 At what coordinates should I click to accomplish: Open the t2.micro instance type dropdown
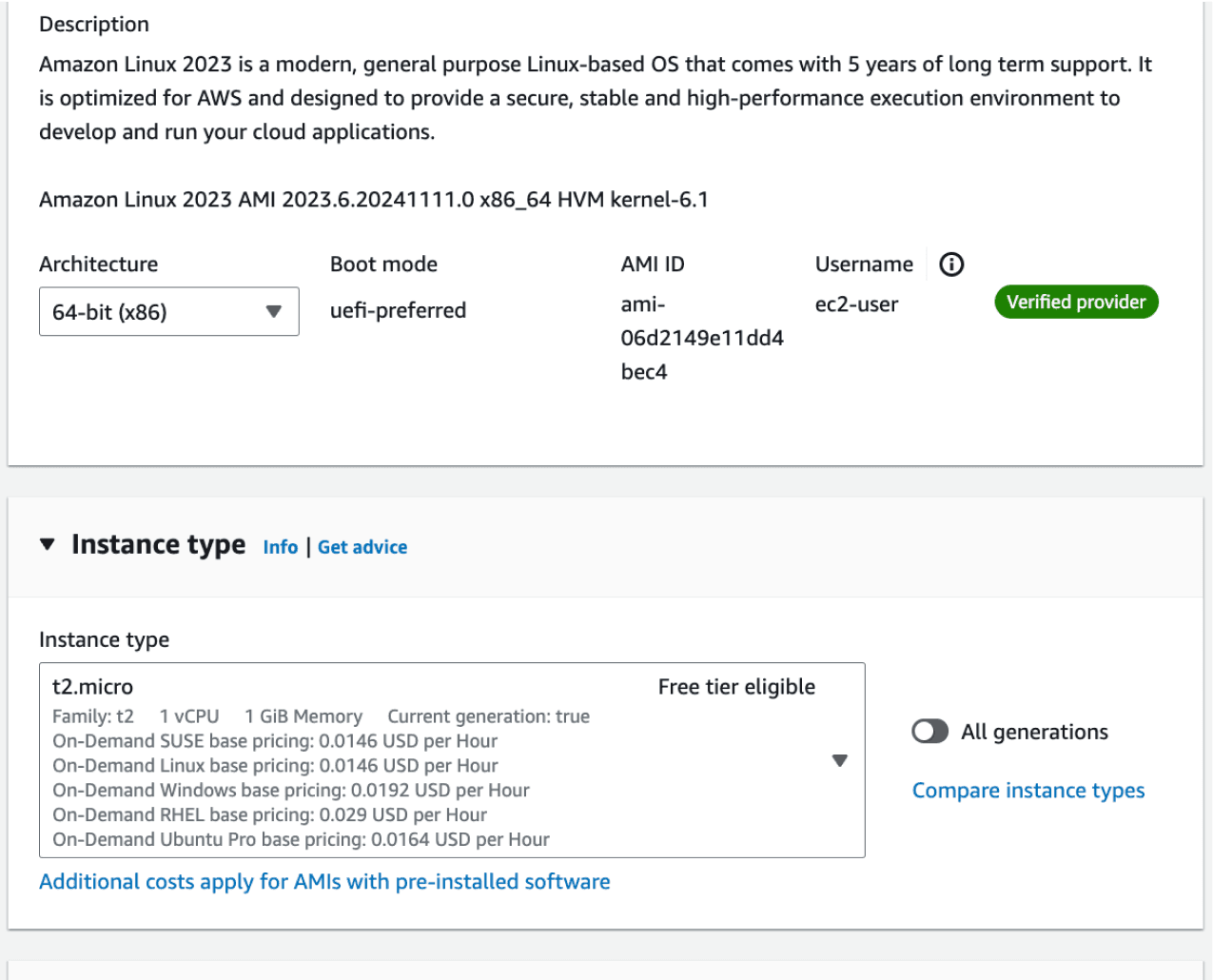click(452, 760)
